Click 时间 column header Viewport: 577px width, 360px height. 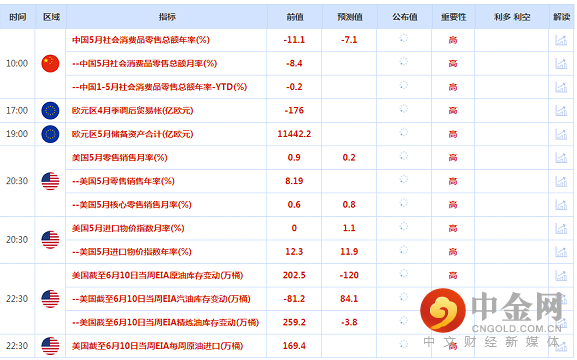point(18,17)
